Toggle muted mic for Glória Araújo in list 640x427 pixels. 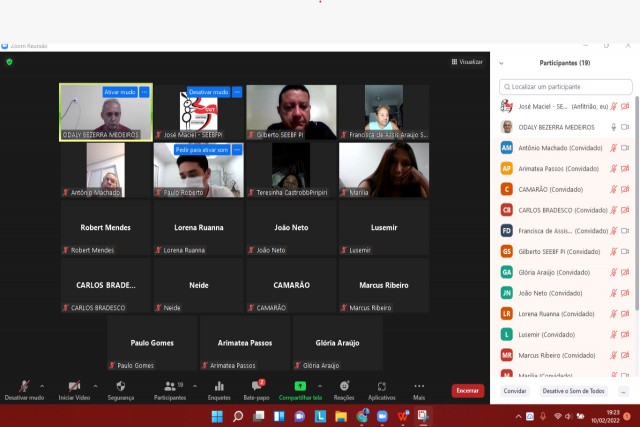click(x=613, y=272)
